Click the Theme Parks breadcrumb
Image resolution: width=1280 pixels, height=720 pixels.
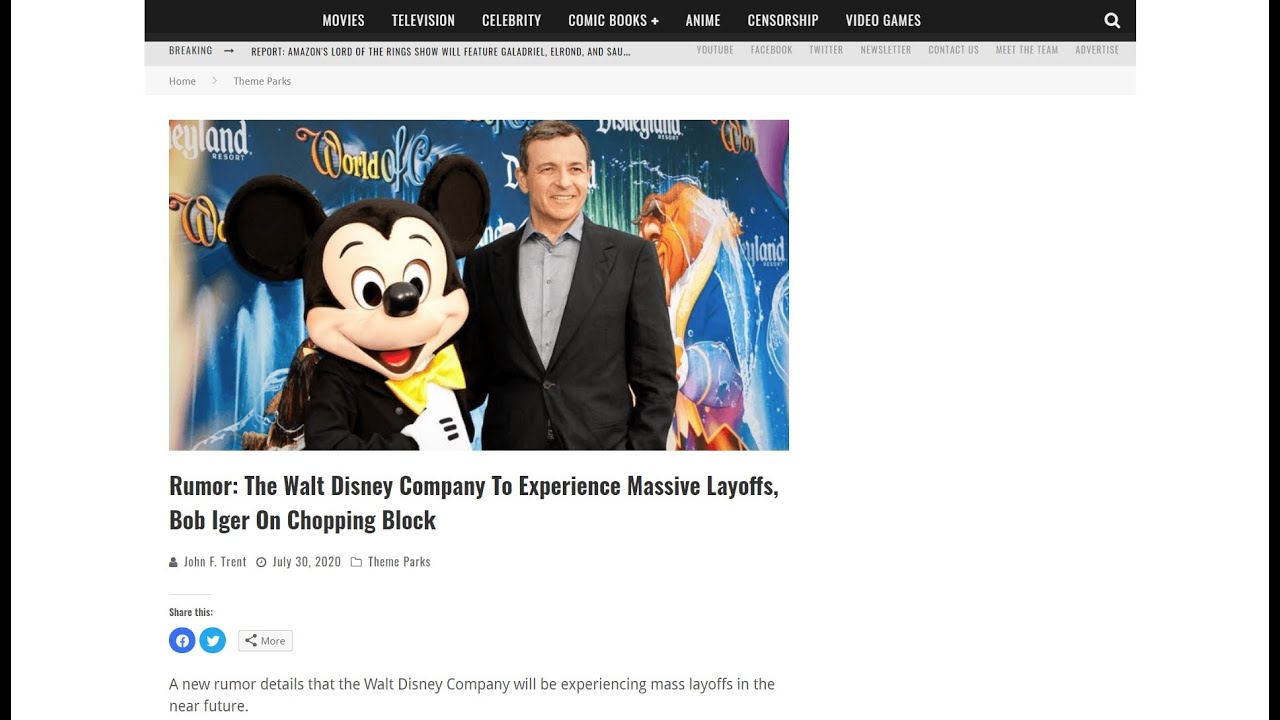[x=262, y=81]
